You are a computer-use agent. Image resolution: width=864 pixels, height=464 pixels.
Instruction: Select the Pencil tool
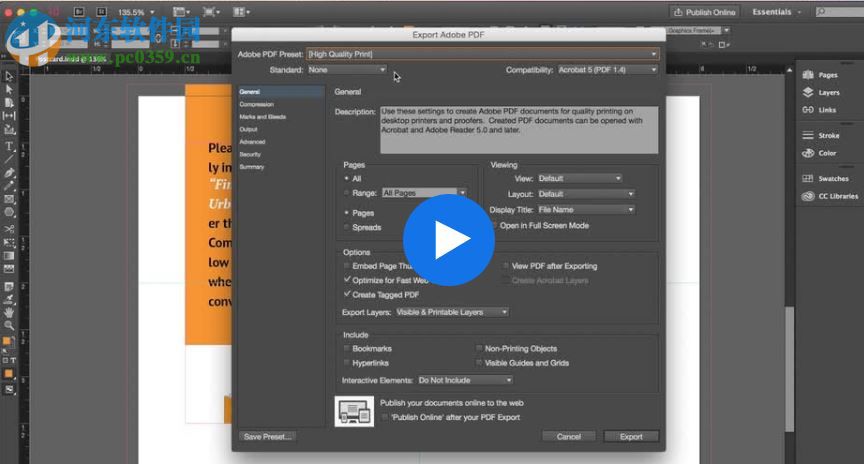(9, 186)
